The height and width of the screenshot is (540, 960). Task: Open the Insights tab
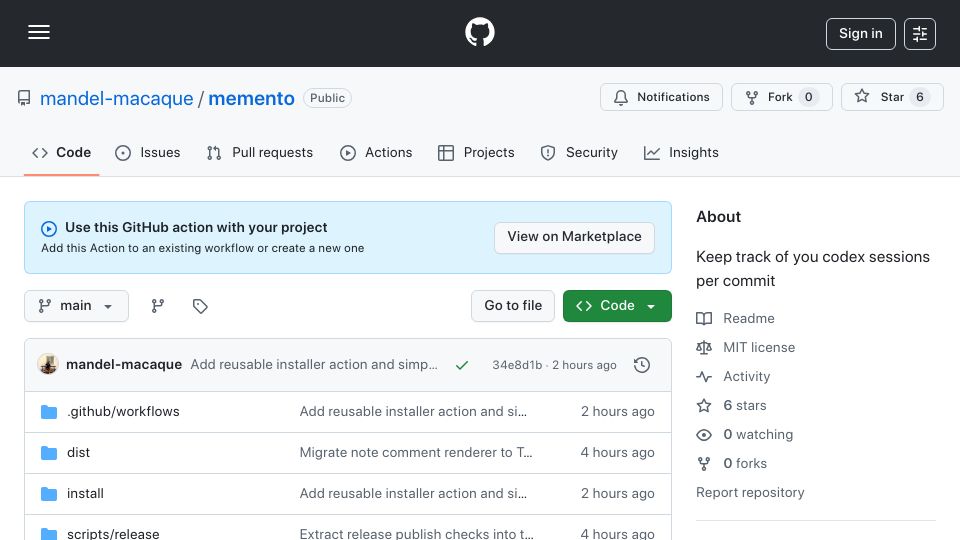click(x=681, y=152)
